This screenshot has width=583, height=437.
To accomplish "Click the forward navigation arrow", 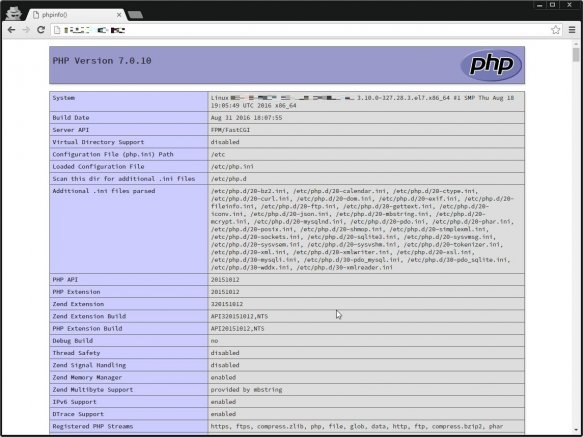I will click(26, 30).
